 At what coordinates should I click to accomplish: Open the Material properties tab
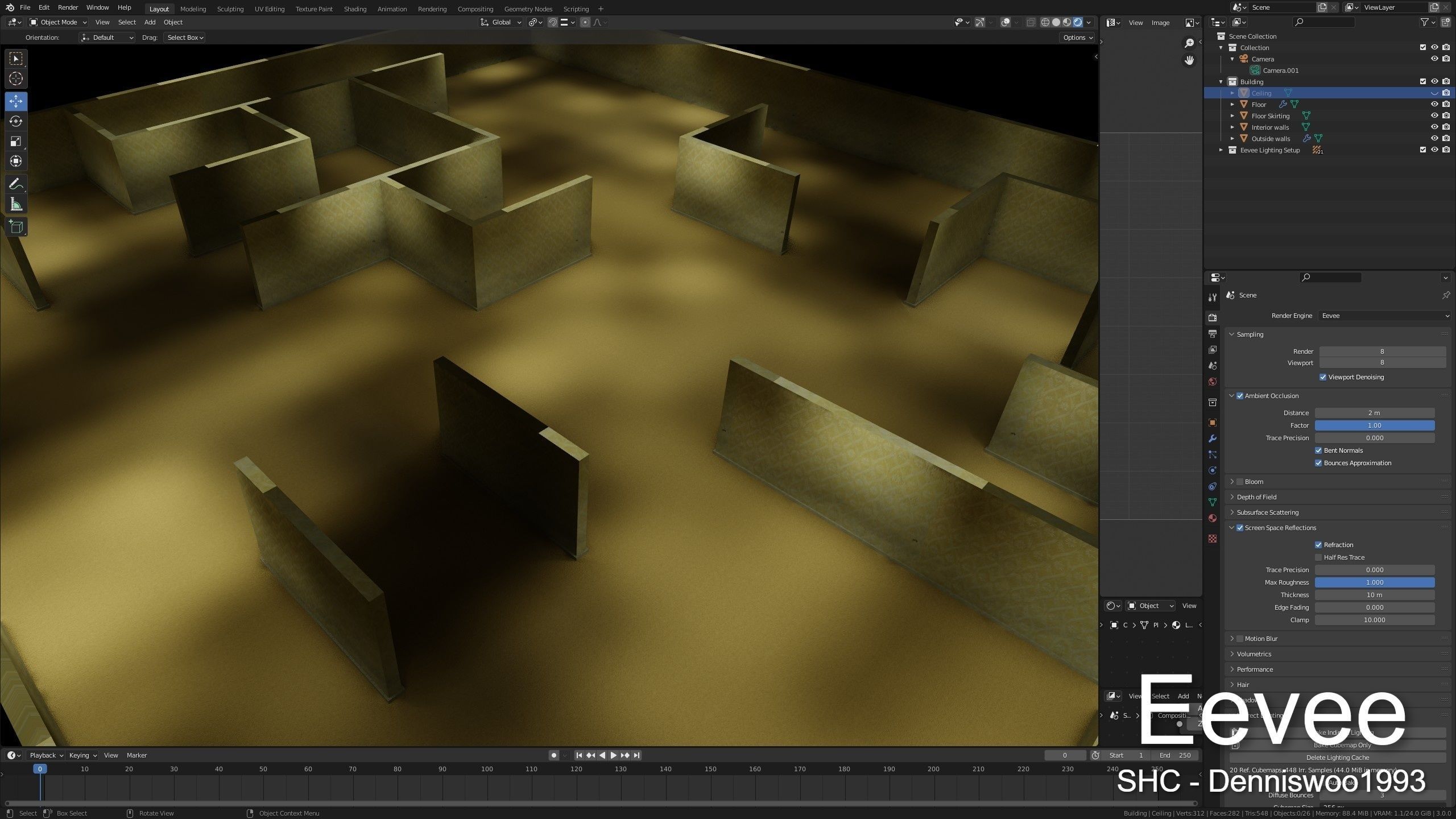pyautogui.click(x=1213, y=518)
